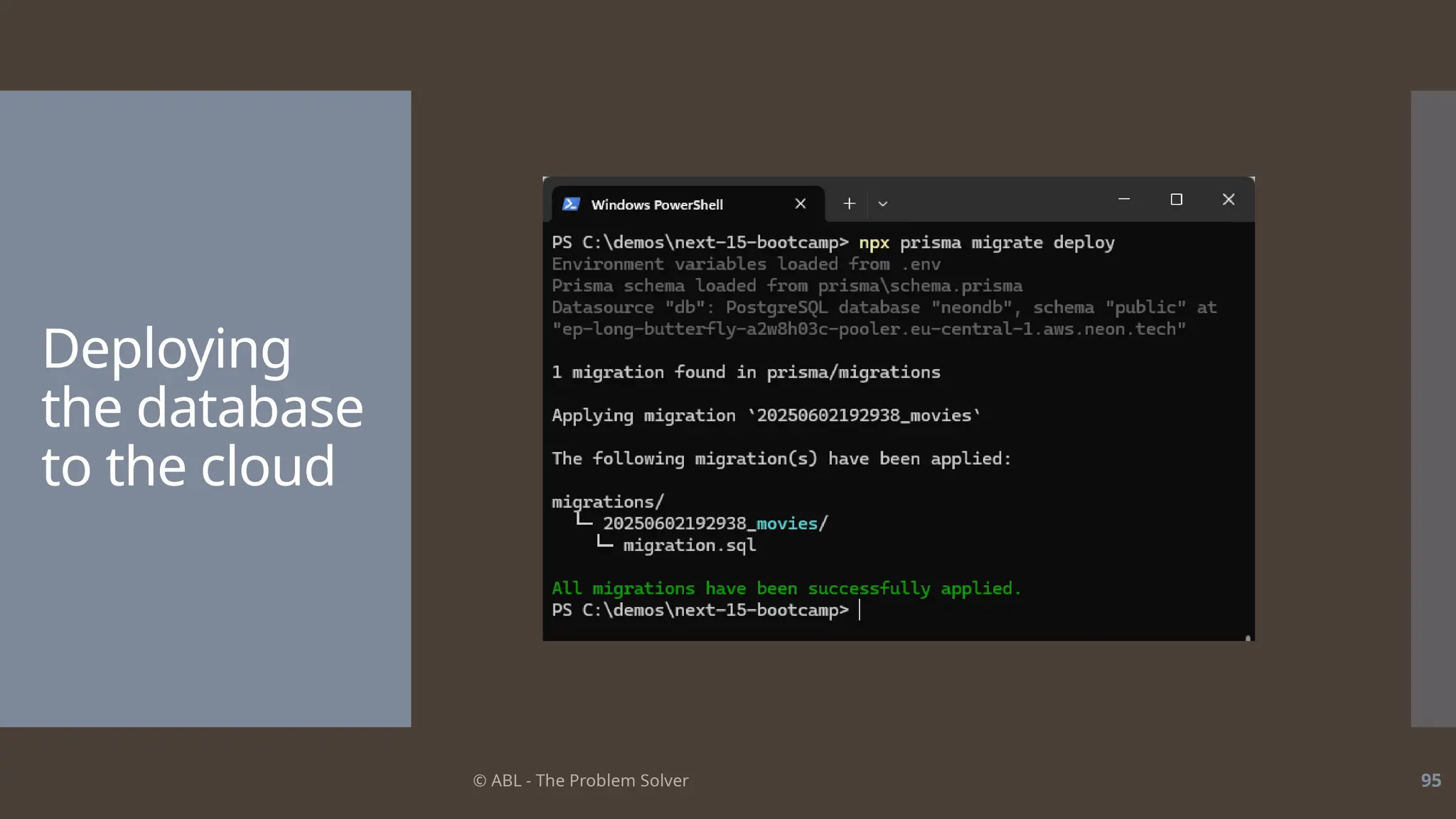
Task: Click slide number 95
Action: (x=1430, y=780)
